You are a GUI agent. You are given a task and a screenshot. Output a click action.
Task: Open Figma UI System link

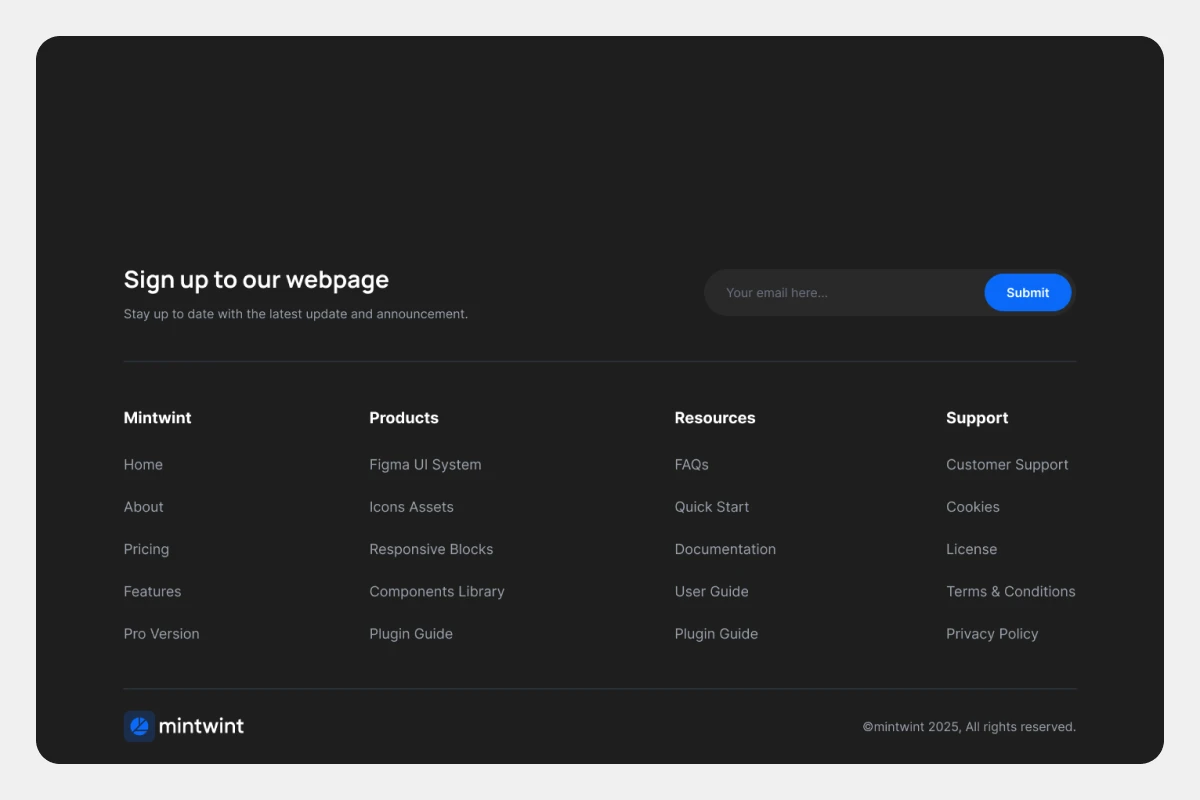tap(425, 465)
